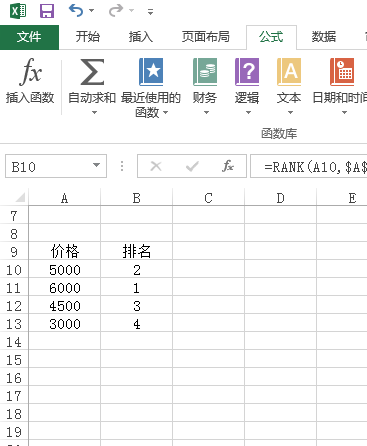367x446 pixels.
Task: Select row 9 header
Action: click(14, 252)
